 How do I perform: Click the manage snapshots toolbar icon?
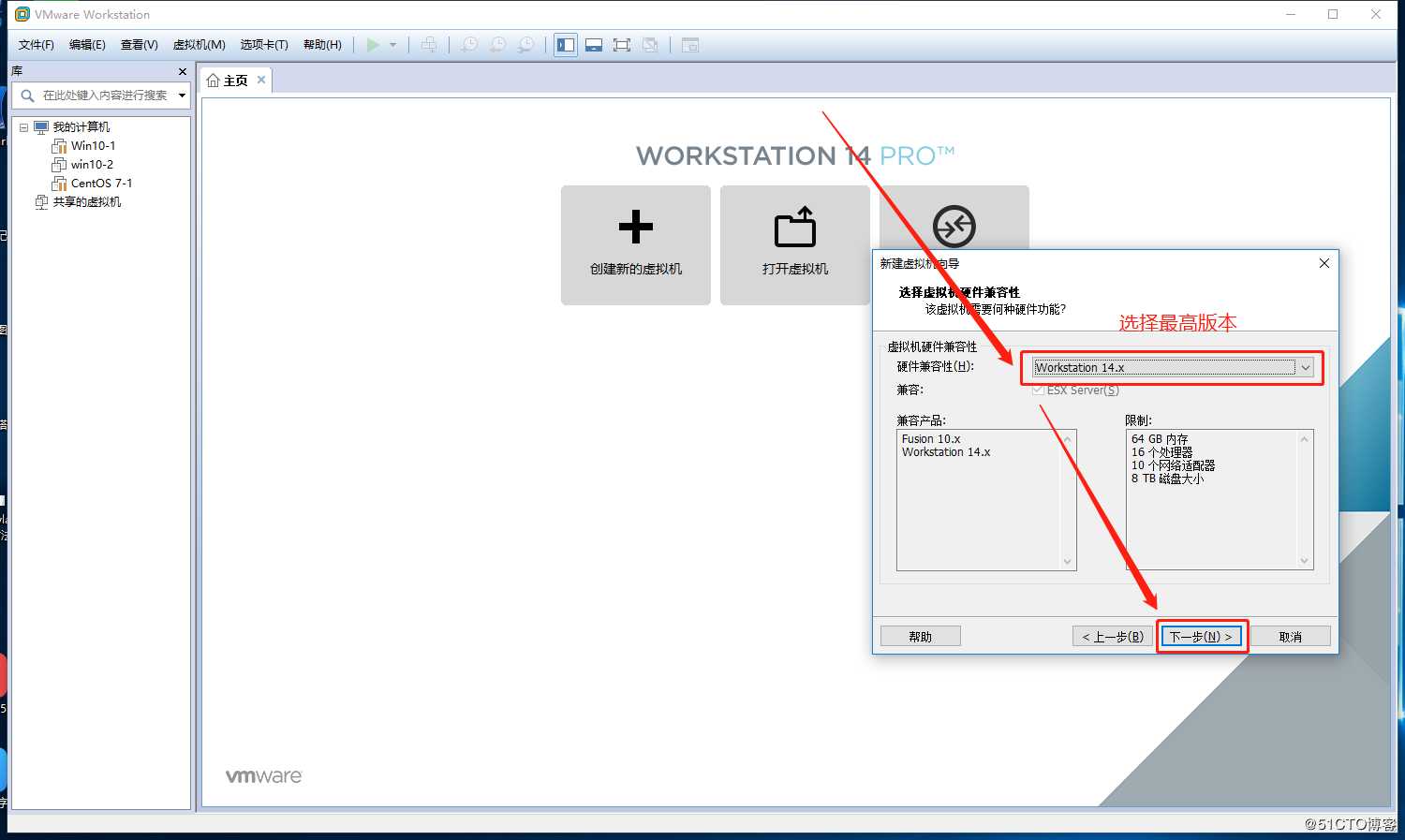tap(526, 45)
